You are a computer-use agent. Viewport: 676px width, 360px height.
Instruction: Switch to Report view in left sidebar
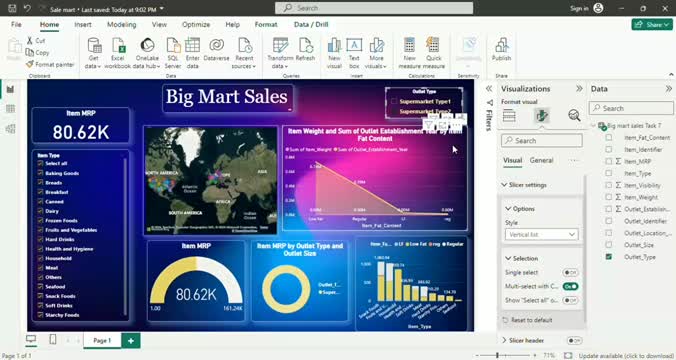tap(10, 89)
